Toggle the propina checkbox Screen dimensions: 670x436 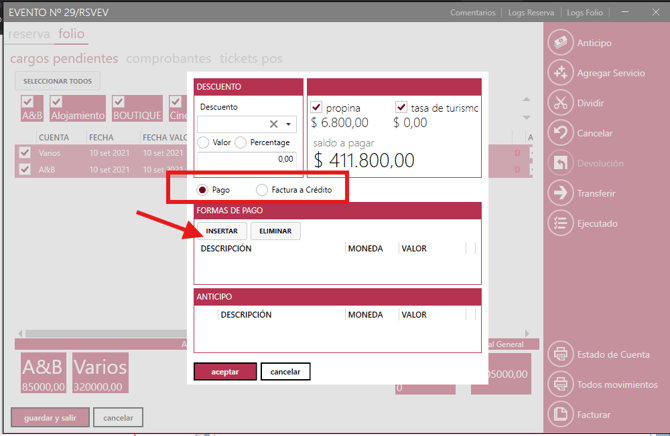pyautogui.click(x=317, y=108)
